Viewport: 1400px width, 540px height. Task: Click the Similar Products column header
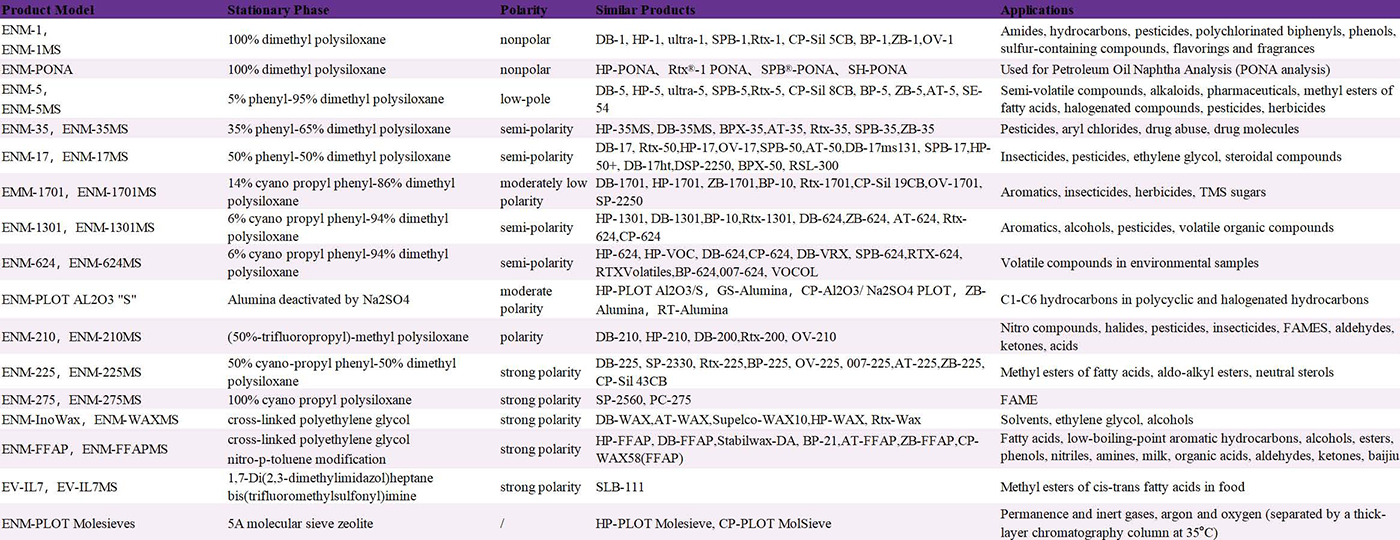coord(645,10)
